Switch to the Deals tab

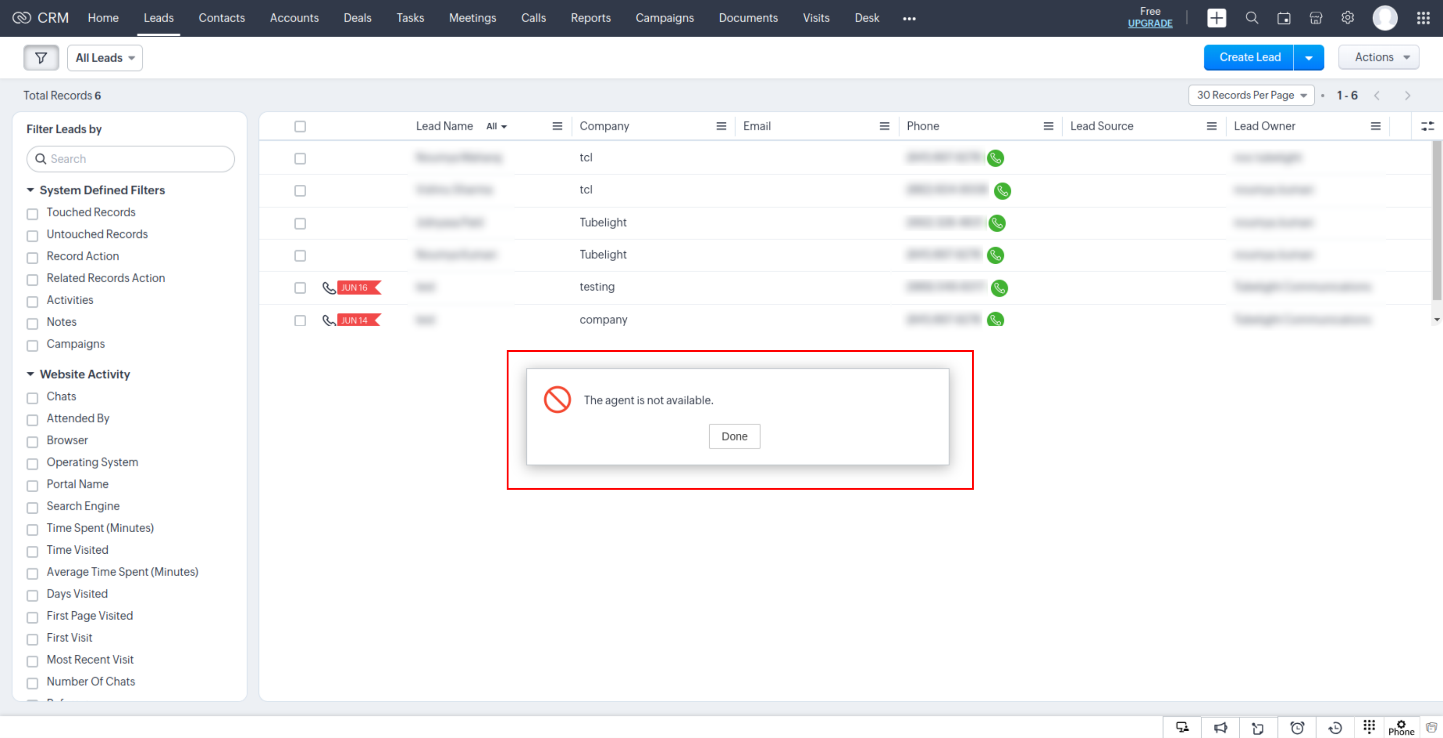357,18
